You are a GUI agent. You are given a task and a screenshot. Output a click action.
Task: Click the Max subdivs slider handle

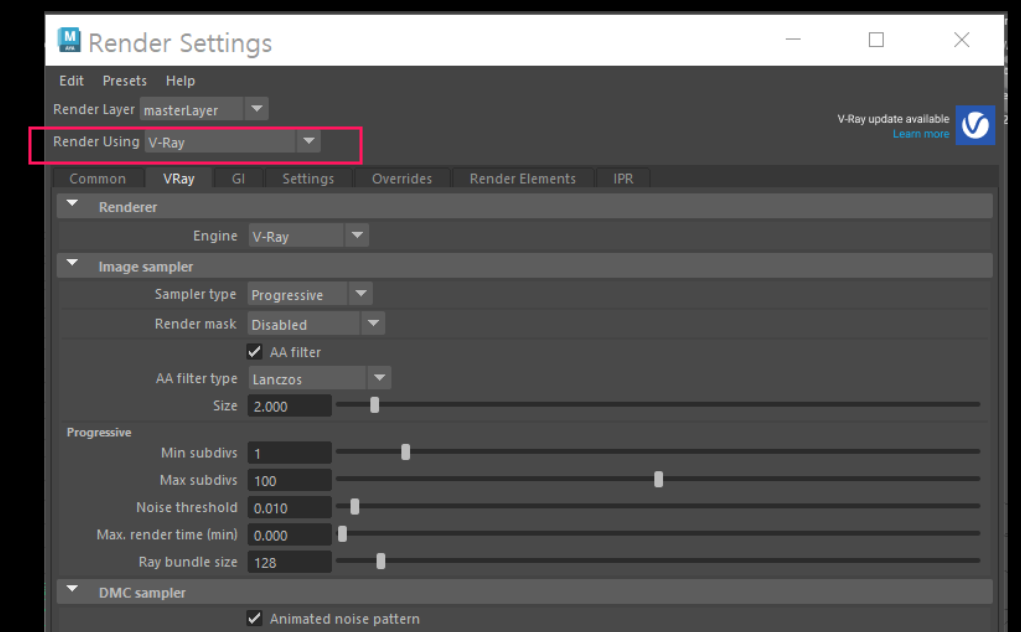coord(658,480)
